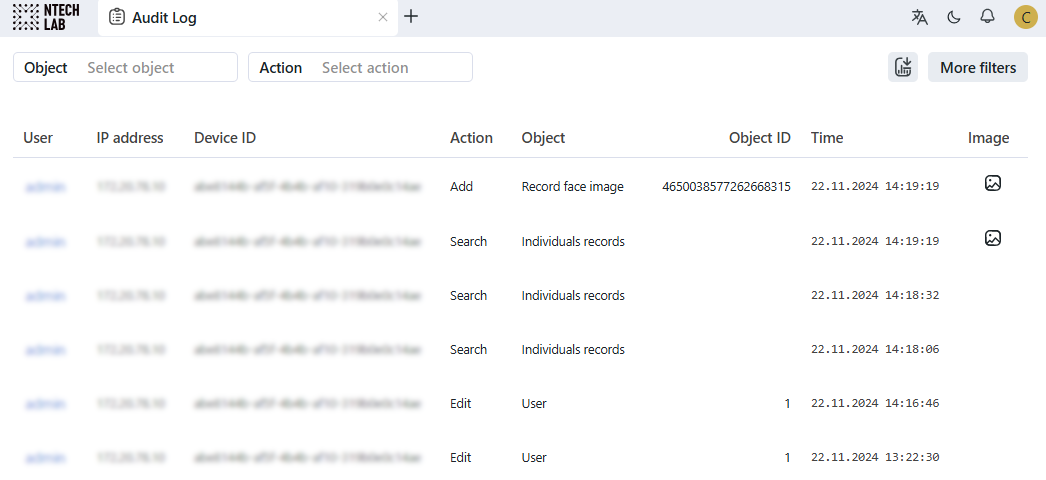The image size is (1046, 480).
Task: Click the Object ID column header
Action: pos(759,138)
